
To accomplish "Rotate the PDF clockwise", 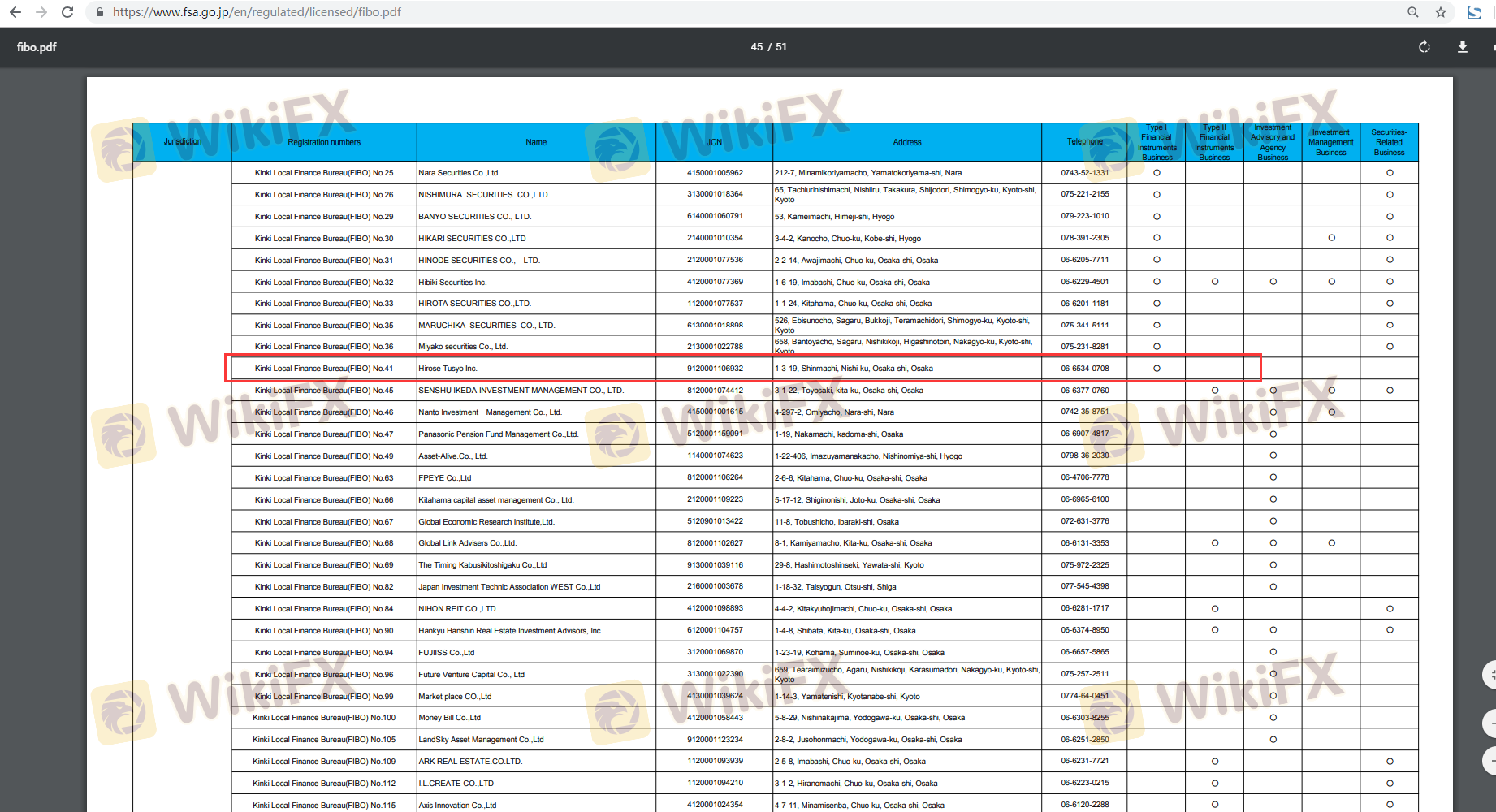I will pyautogui.click(x=1425, y=47).
